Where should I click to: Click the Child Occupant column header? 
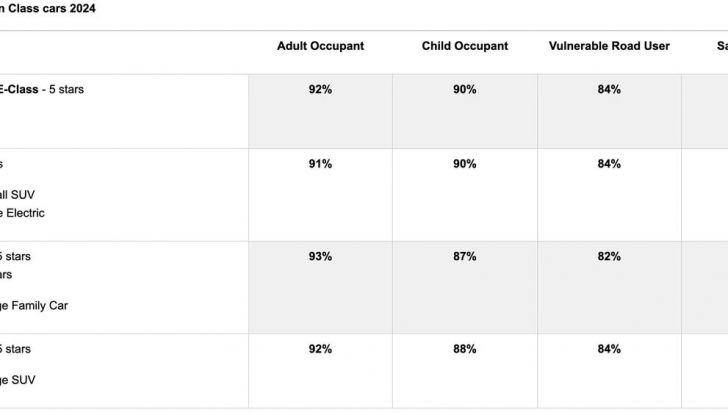464,46
